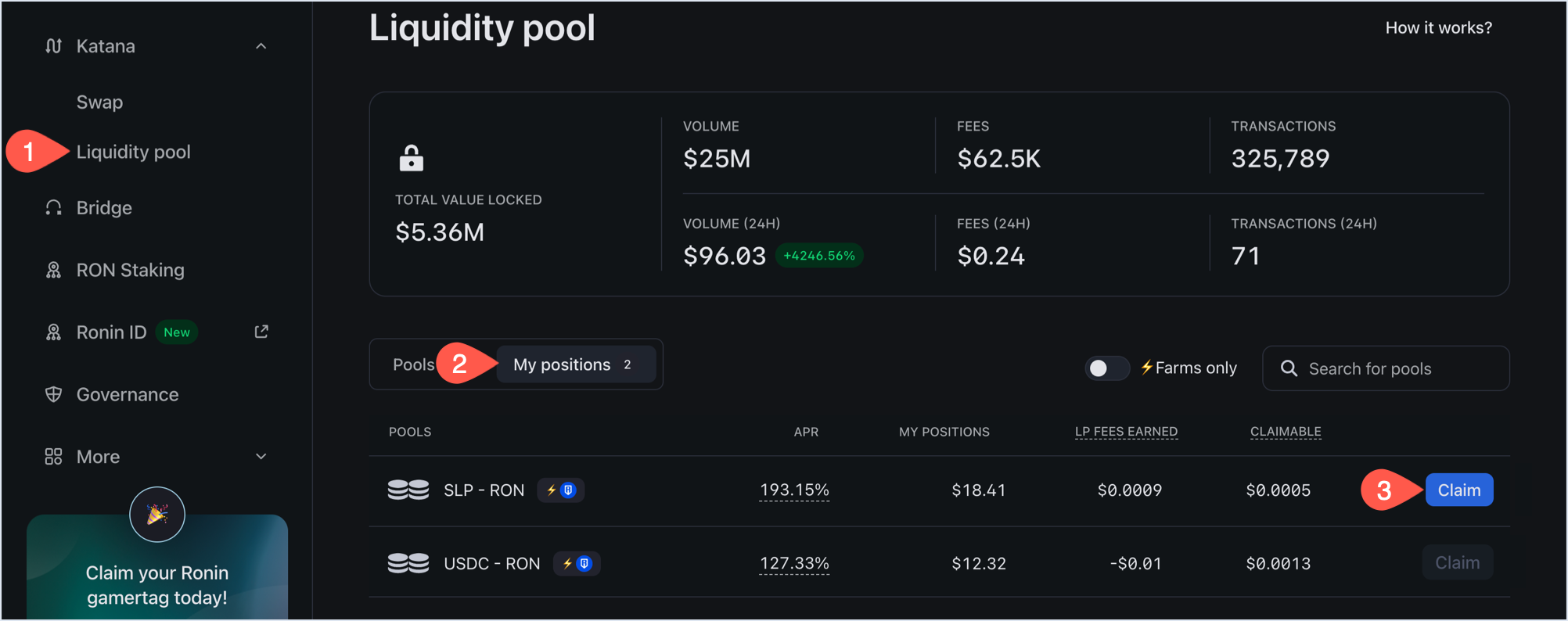Click the Ronin ID external link icon
This screenshot has height=621, width=1568.
[261, 332]
